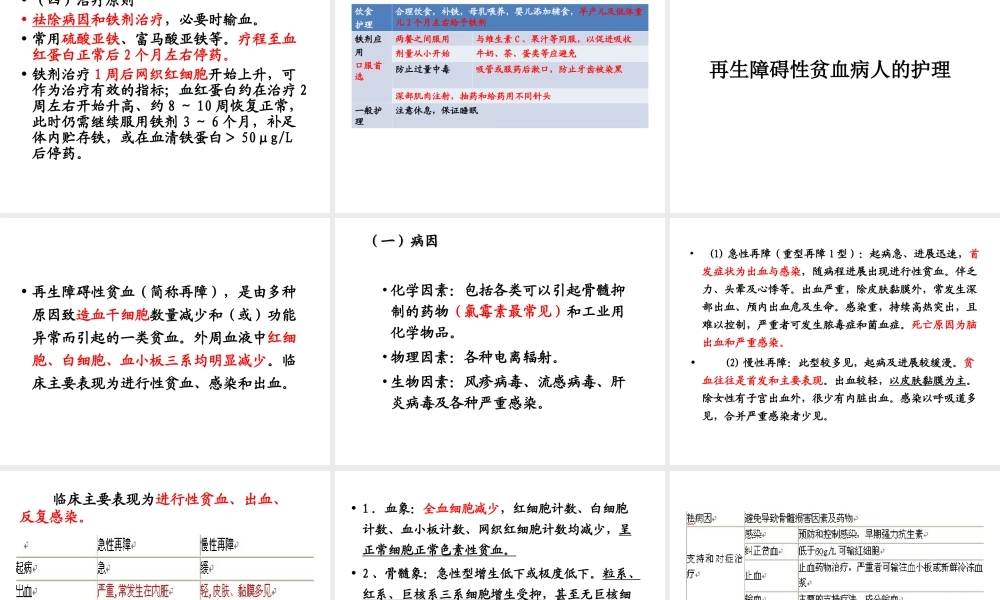
Task: Click the red text 祛除病因和铁剂治疗
Action: pyautogui.click(x=98, y=20)
